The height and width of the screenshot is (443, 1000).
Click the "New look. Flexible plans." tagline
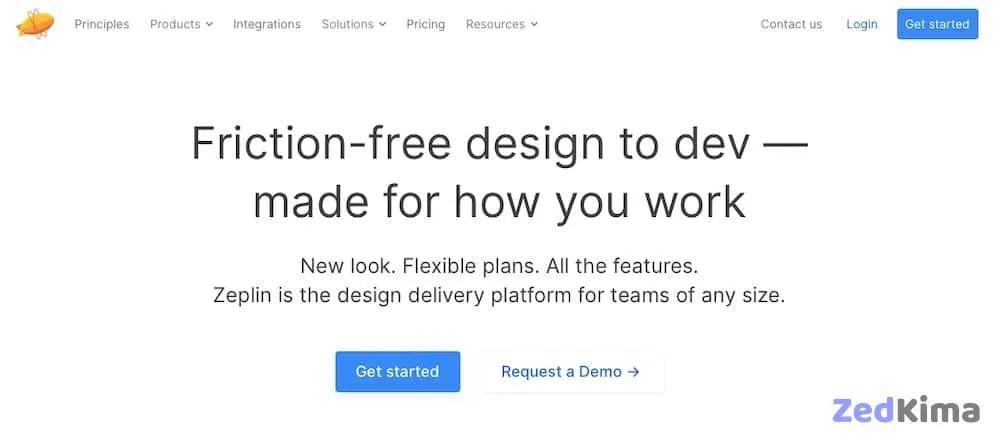[x=499, y=266]
